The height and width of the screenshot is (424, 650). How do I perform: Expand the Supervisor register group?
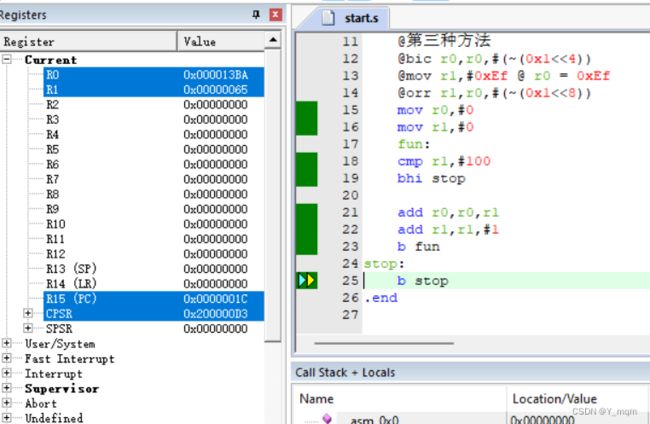coord(7,388)
